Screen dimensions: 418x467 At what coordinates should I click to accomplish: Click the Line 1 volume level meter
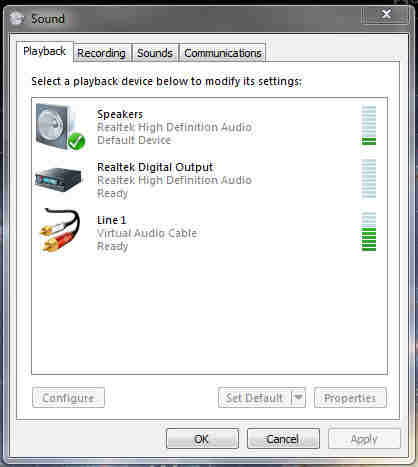(x=369, y=231)
